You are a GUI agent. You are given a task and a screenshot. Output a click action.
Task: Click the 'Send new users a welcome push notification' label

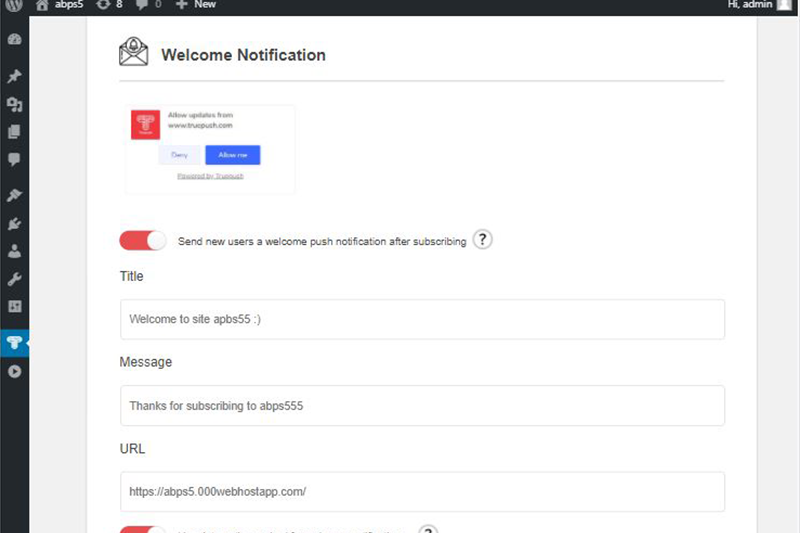pos(322,241)
